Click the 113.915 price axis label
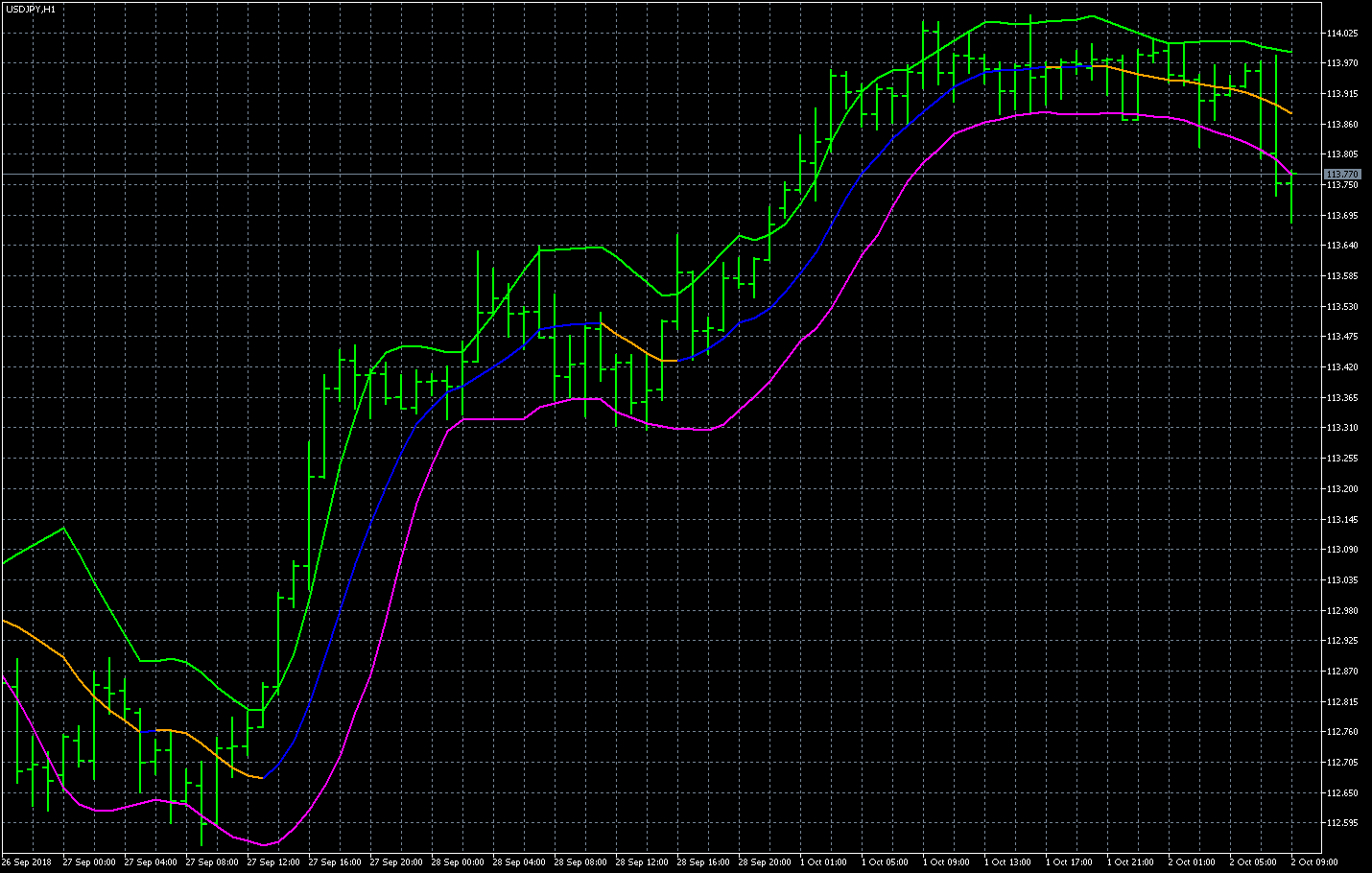 [x=1342, y=94]
